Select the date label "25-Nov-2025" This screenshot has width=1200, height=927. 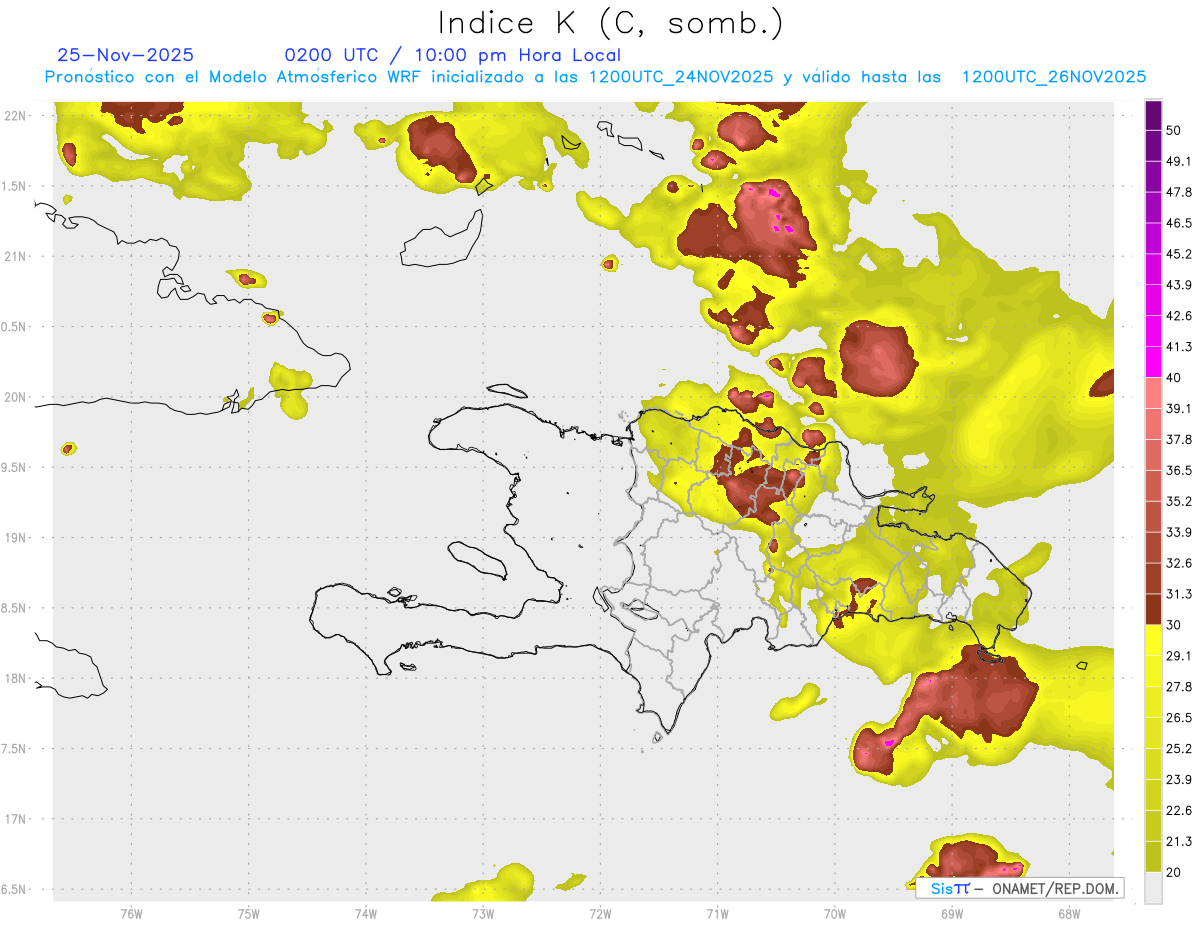coord(126,55)
